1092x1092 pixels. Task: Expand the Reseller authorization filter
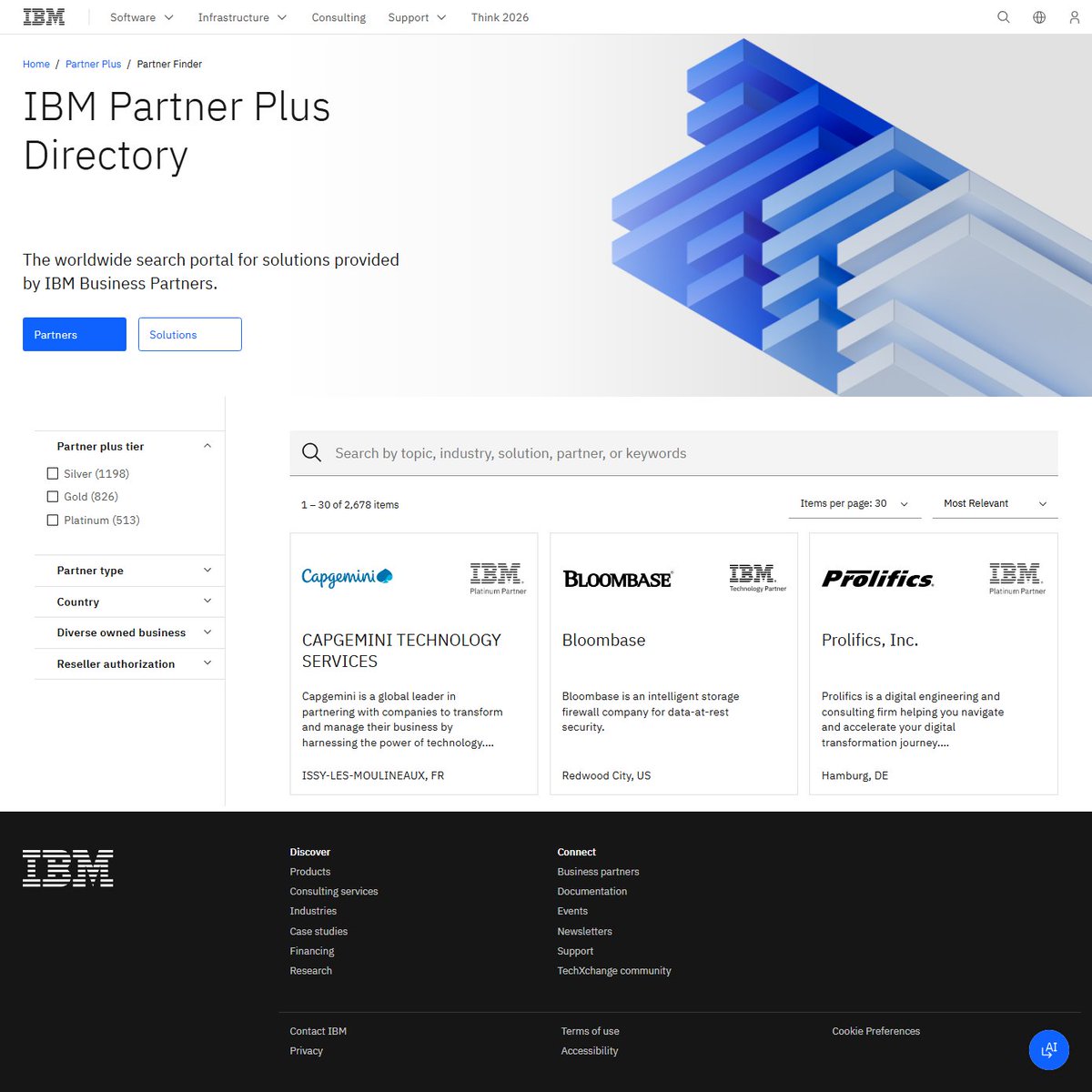(x=129, y=663)
